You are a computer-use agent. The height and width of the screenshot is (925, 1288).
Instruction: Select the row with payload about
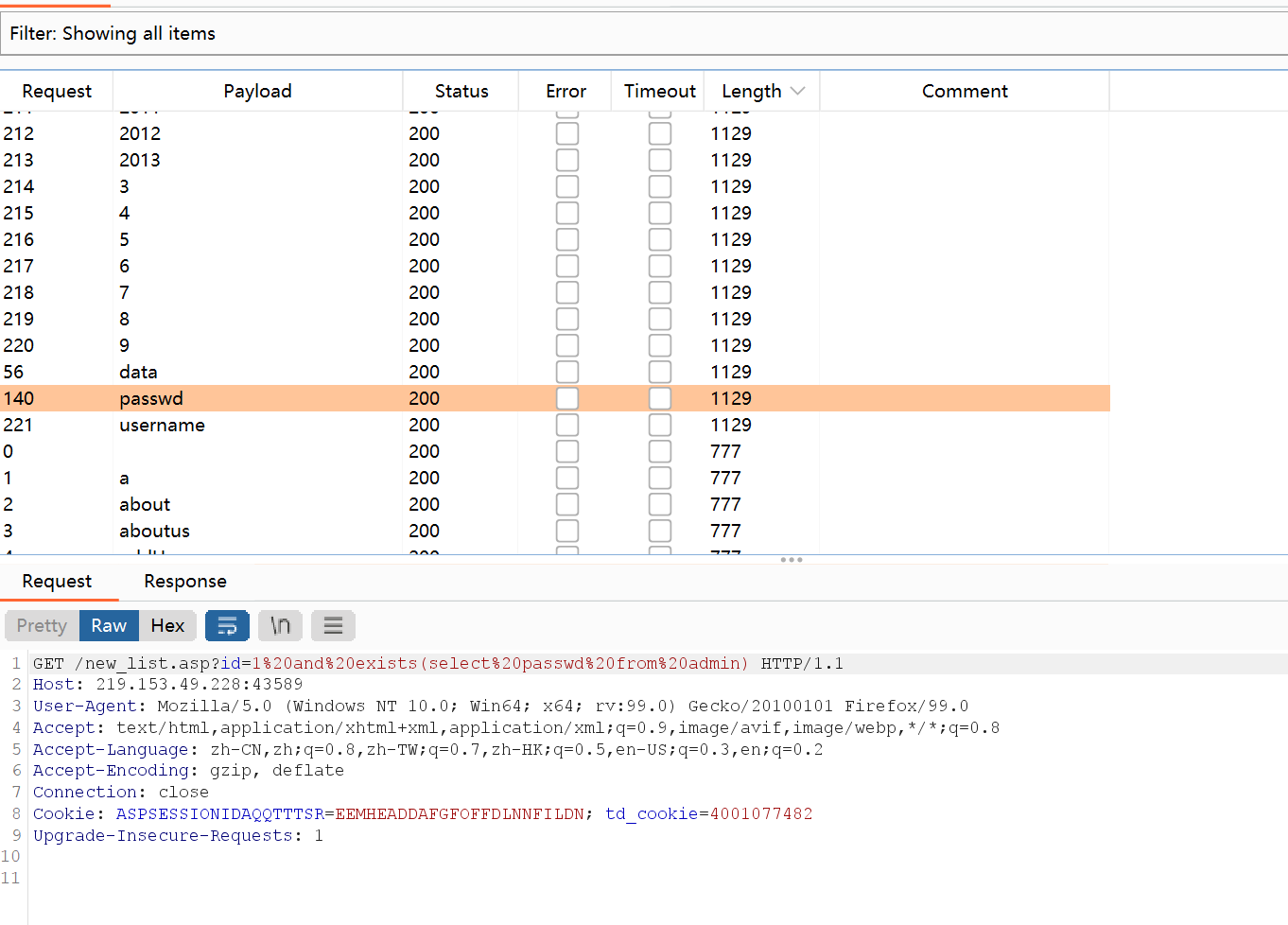[554, 504]
